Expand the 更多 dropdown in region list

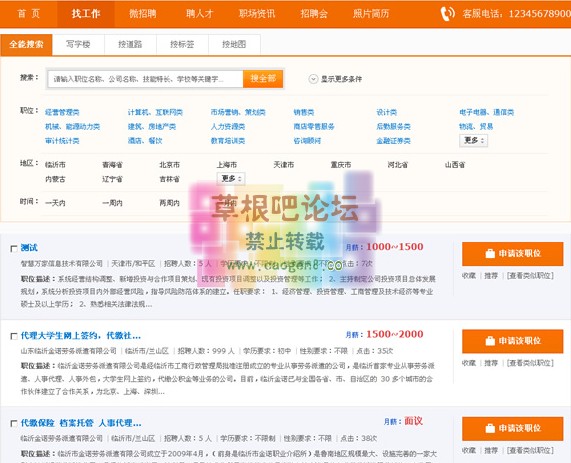tap(231, 179)
